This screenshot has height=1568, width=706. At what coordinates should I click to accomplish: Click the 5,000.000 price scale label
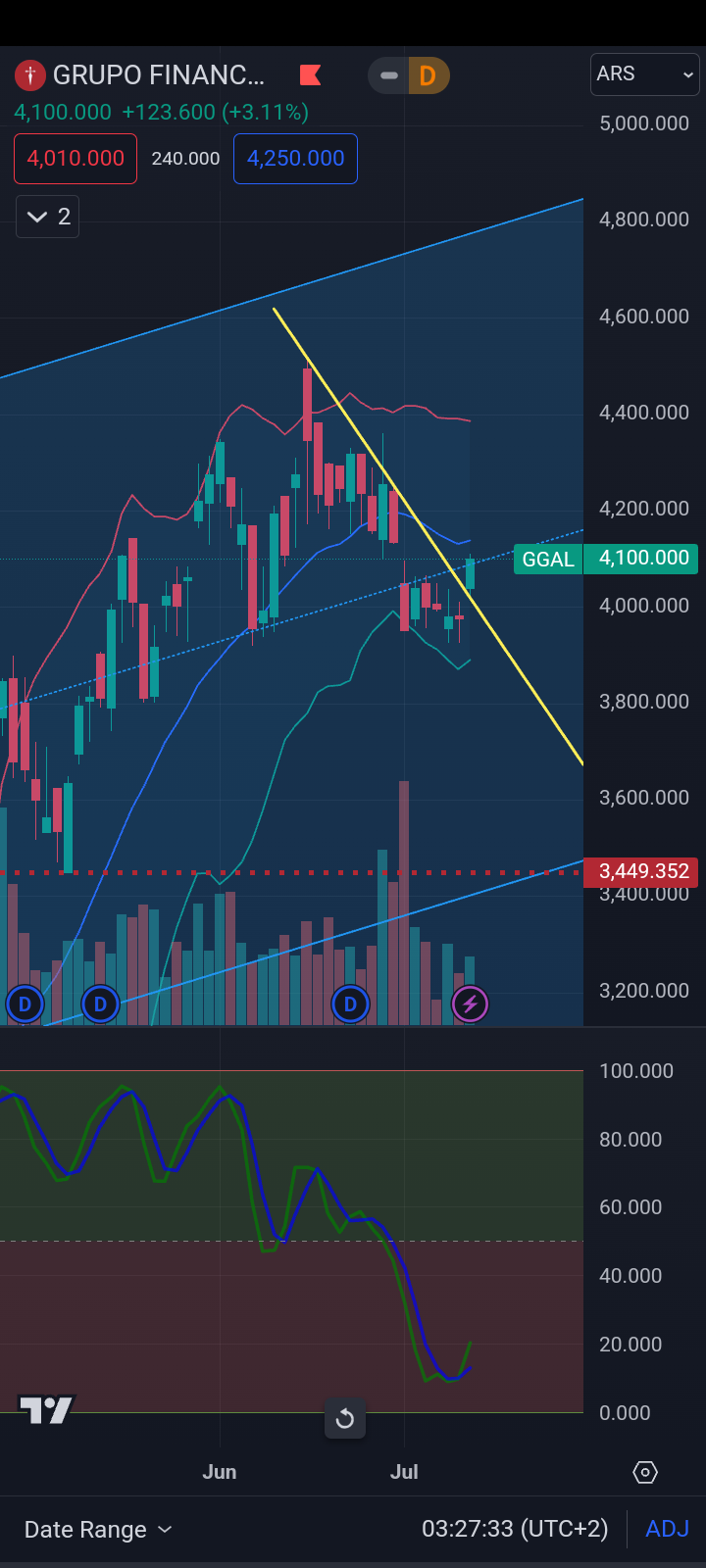(x=644, y=123)
